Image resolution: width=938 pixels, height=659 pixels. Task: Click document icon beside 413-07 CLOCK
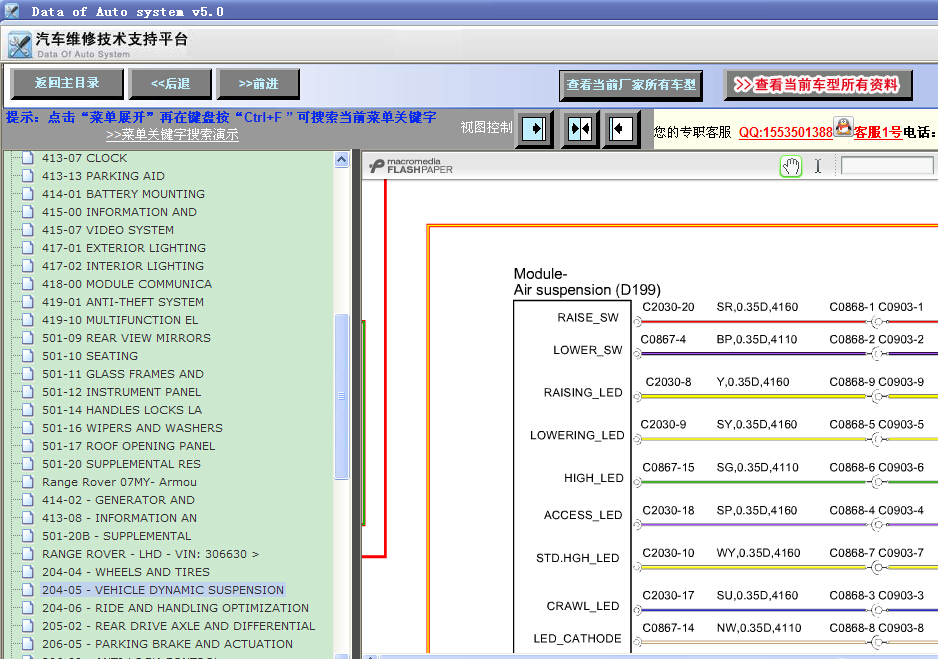[27, 158]
